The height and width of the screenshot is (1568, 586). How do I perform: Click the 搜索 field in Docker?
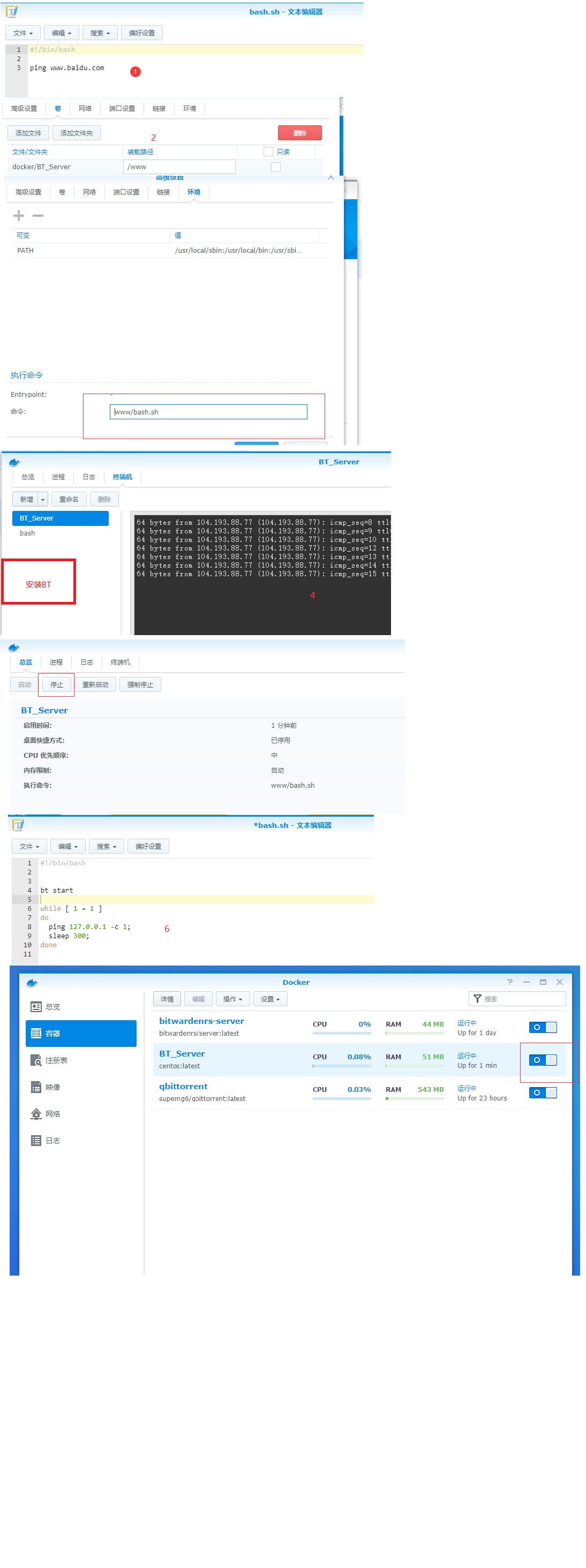[x=517, y=999]
